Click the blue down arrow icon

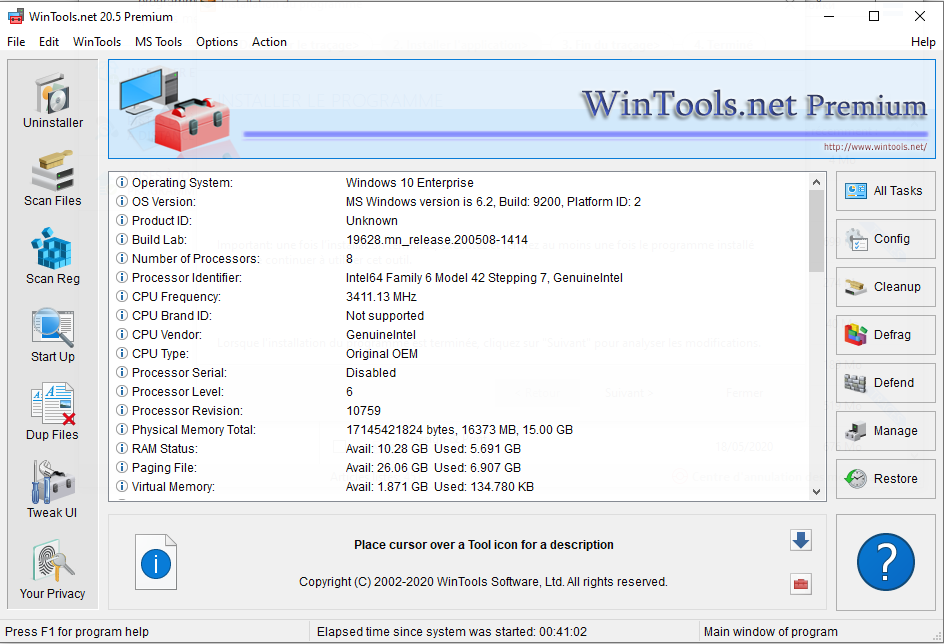click(800, 541)
